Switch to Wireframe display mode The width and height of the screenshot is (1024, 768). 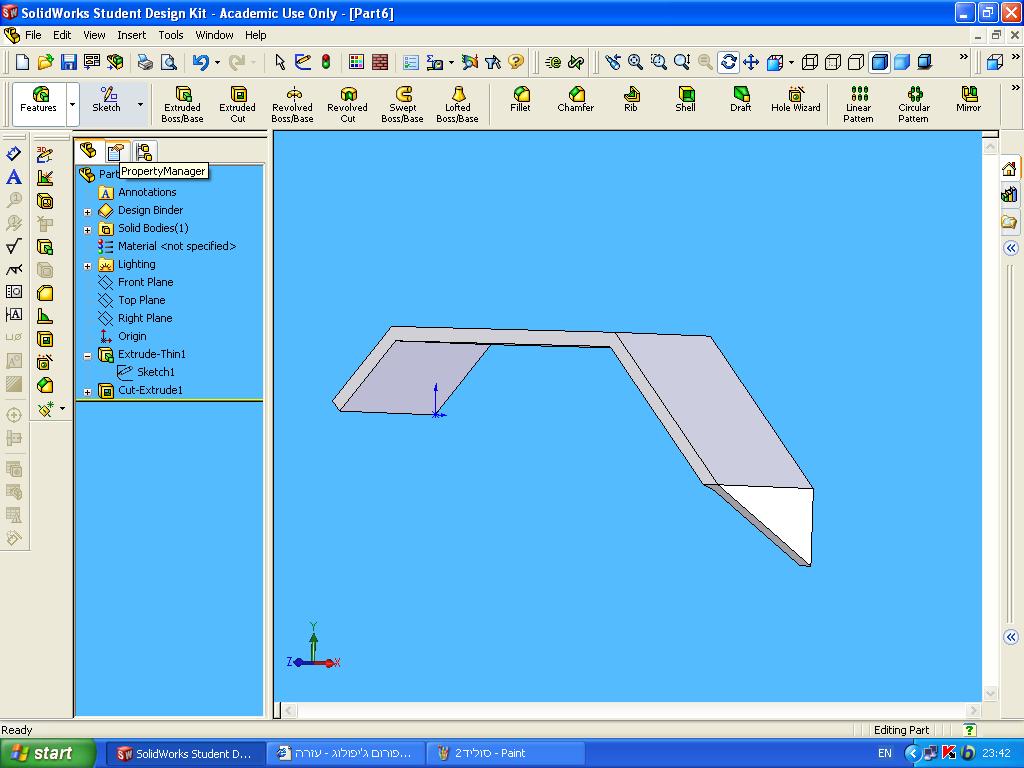(809, 62)
